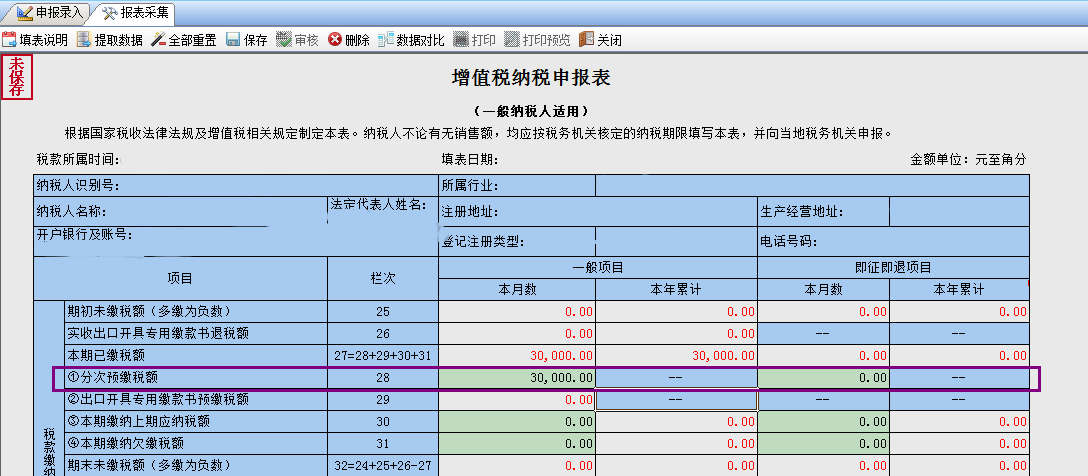Click the 税款所属时间 label
Image resolution: width=1088 pixels, height=476 pixels.
click(x=78, y=160)
